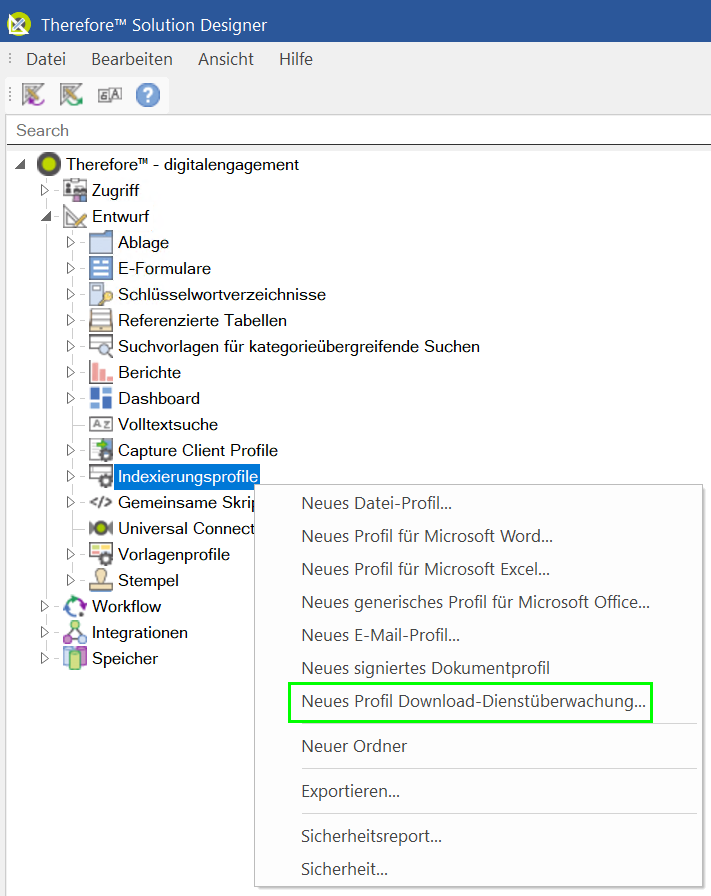The width and height of the screenshot is (711, 896).
Task: Open the Datei menu
Action: point(46,59)
